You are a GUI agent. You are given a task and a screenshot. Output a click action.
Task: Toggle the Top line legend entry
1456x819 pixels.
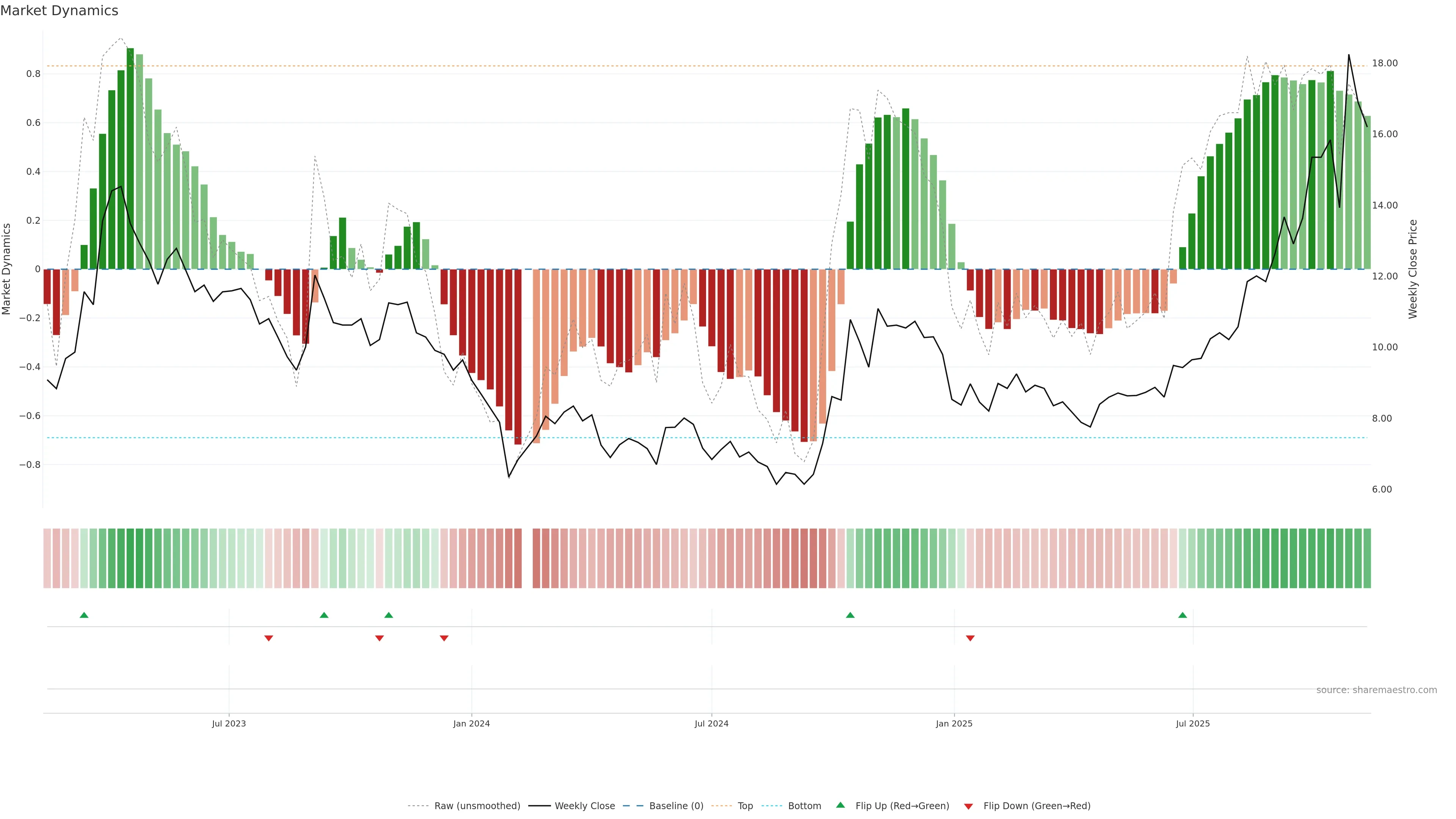point(745,805)
